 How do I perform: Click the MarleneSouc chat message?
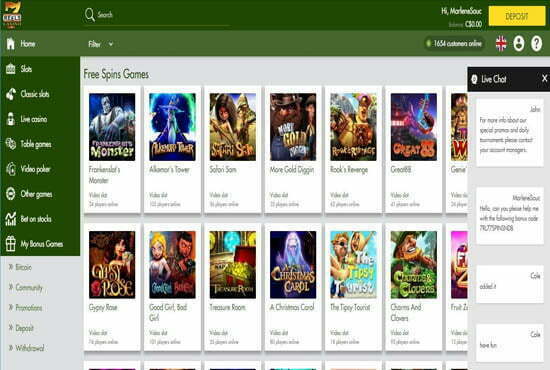tap(509, 216)
